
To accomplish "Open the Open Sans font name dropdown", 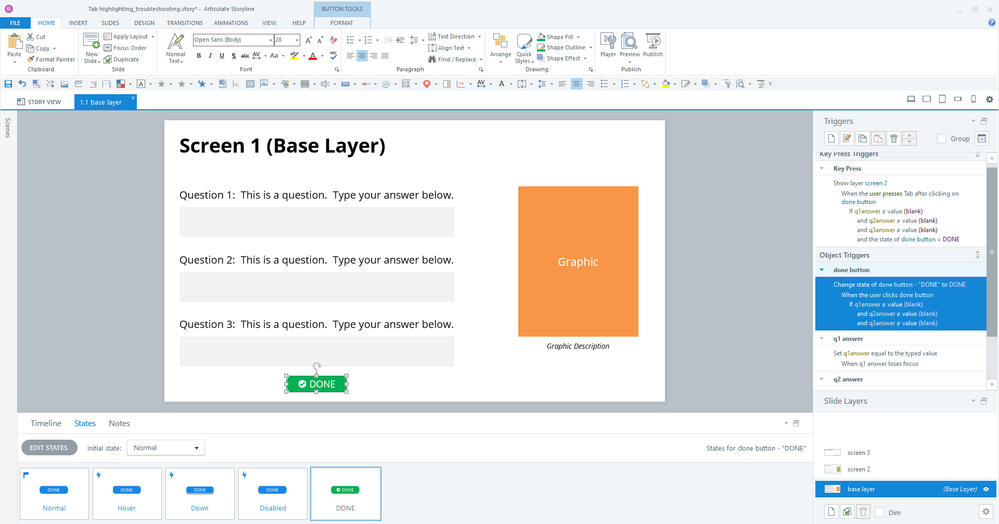I will [x=269, y=40].
